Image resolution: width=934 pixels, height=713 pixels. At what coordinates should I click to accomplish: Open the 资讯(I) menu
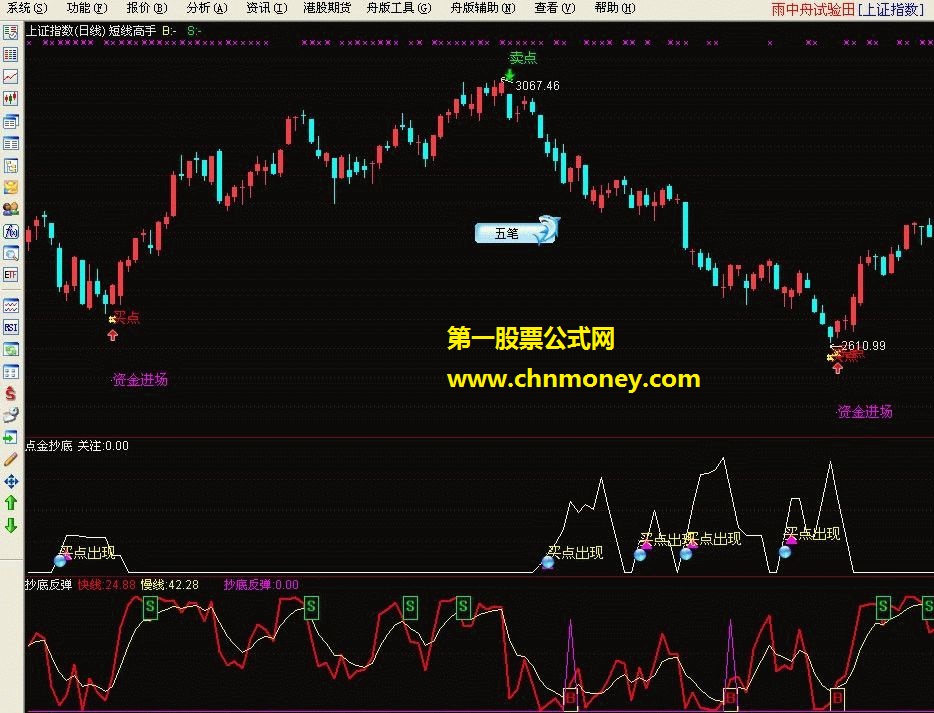tap(266, 8)
